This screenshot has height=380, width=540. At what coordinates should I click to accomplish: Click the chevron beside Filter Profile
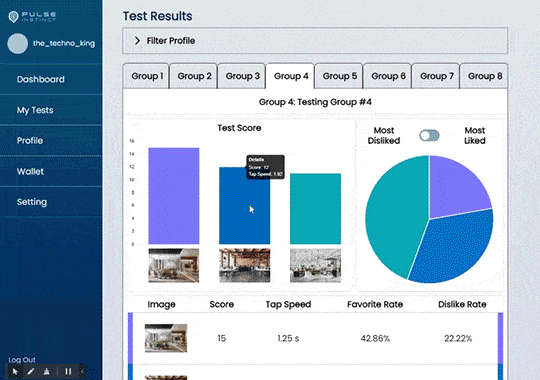tap(137, 41)
